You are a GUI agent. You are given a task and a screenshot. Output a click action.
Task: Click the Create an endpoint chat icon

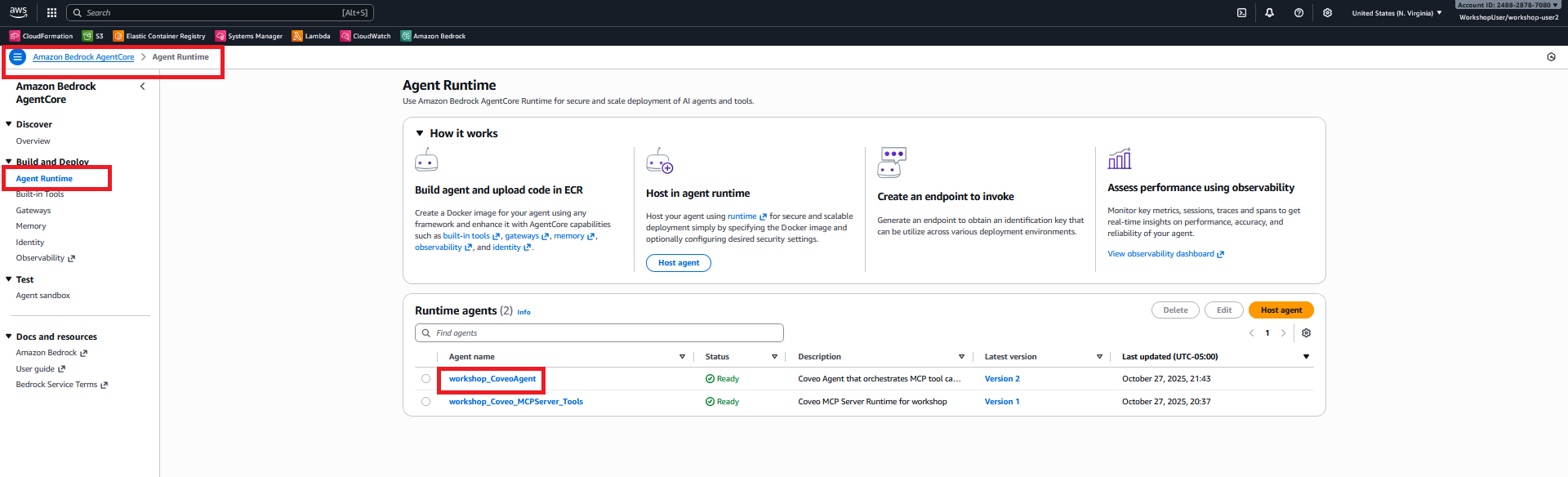tap(892, 163)
